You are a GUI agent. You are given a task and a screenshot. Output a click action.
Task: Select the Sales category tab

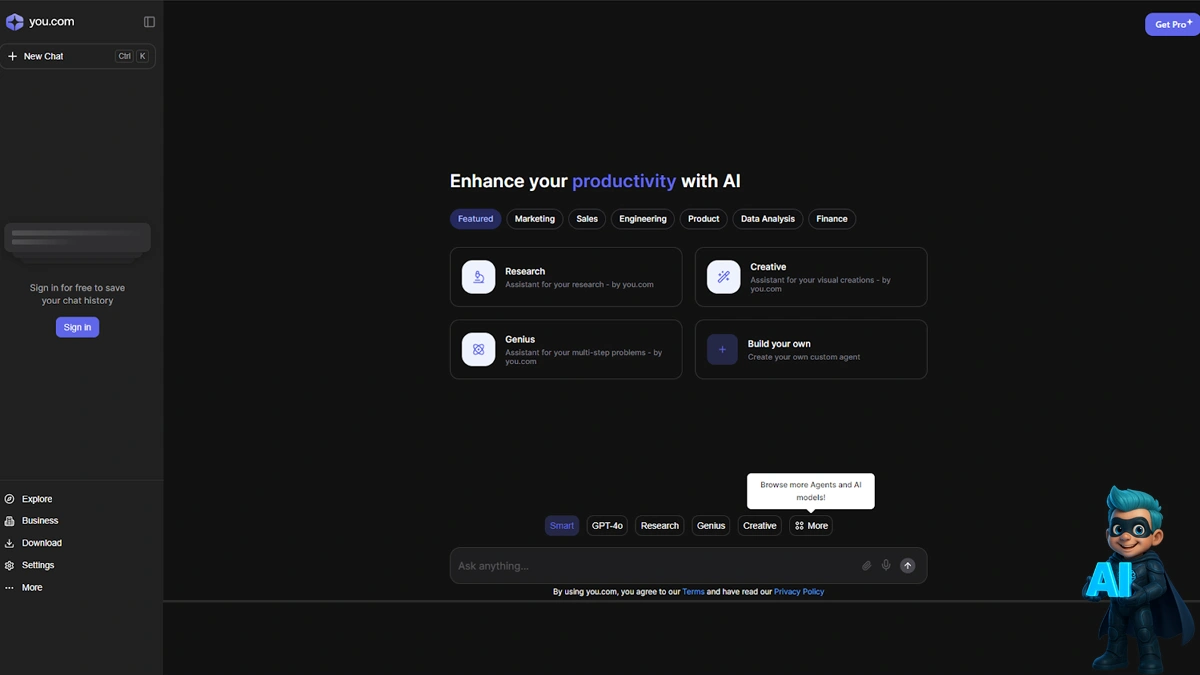(587, 219)
